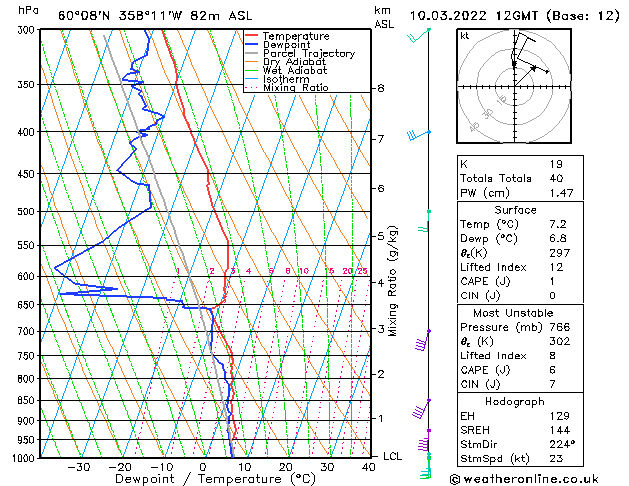Click the purple wind barb at 700 hPa

coord(422,340)
